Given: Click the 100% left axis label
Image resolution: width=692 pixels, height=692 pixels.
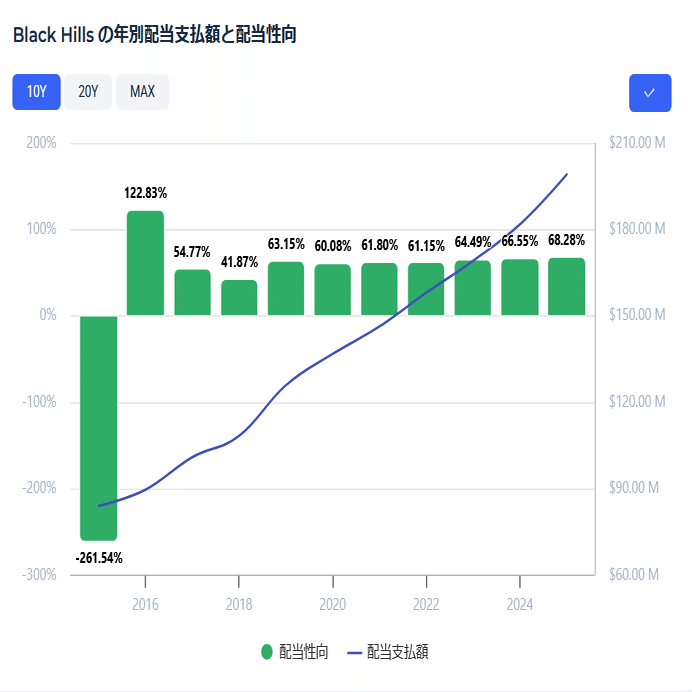Looking at the screenshot, I should (41, 229).
